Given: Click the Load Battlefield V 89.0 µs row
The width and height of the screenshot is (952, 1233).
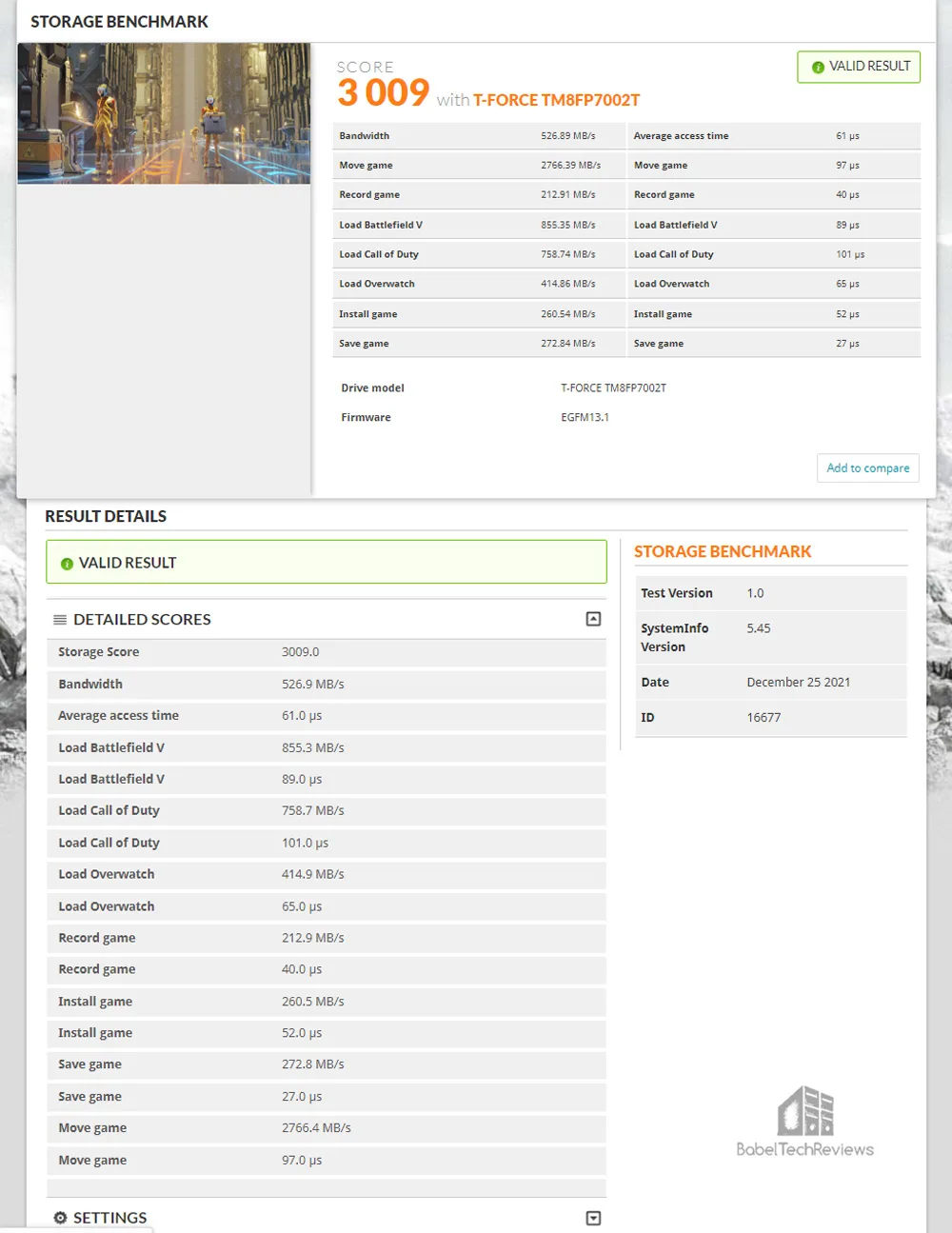Looking at the screenshot, I should [327, 780].
